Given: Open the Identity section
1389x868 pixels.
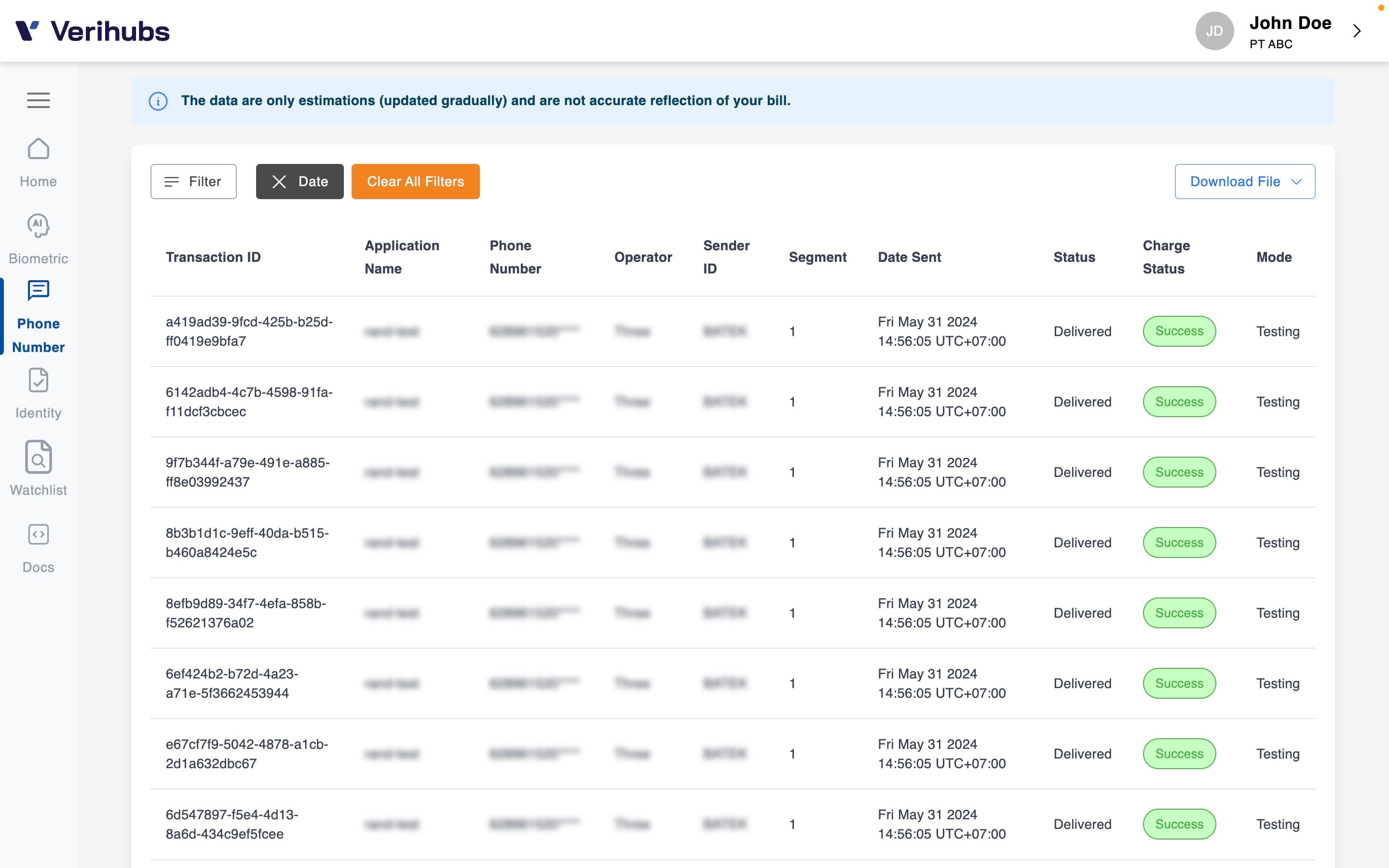Looking at the screenshot, I should [x=39, y=394].
